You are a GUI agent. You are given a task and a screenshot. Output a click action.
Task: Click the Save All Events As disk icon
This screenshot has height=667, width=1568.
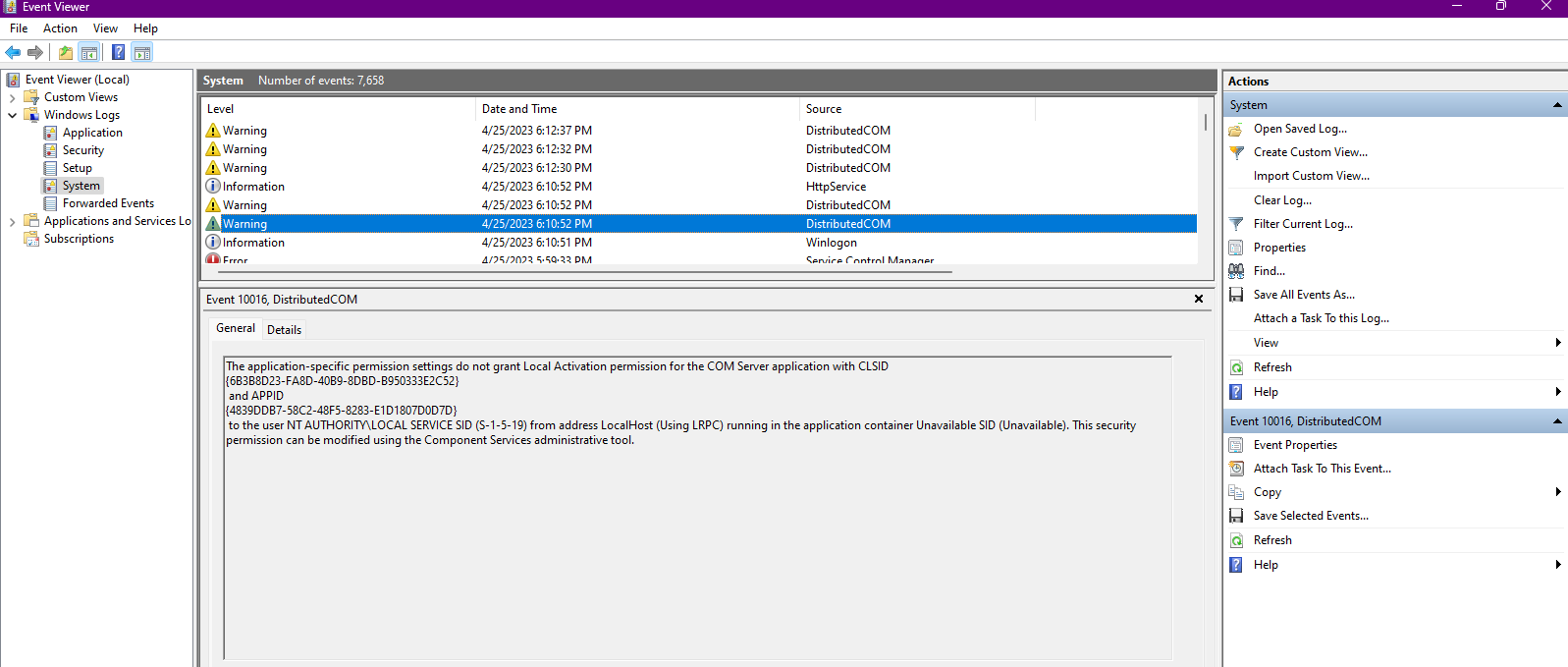1236,295
